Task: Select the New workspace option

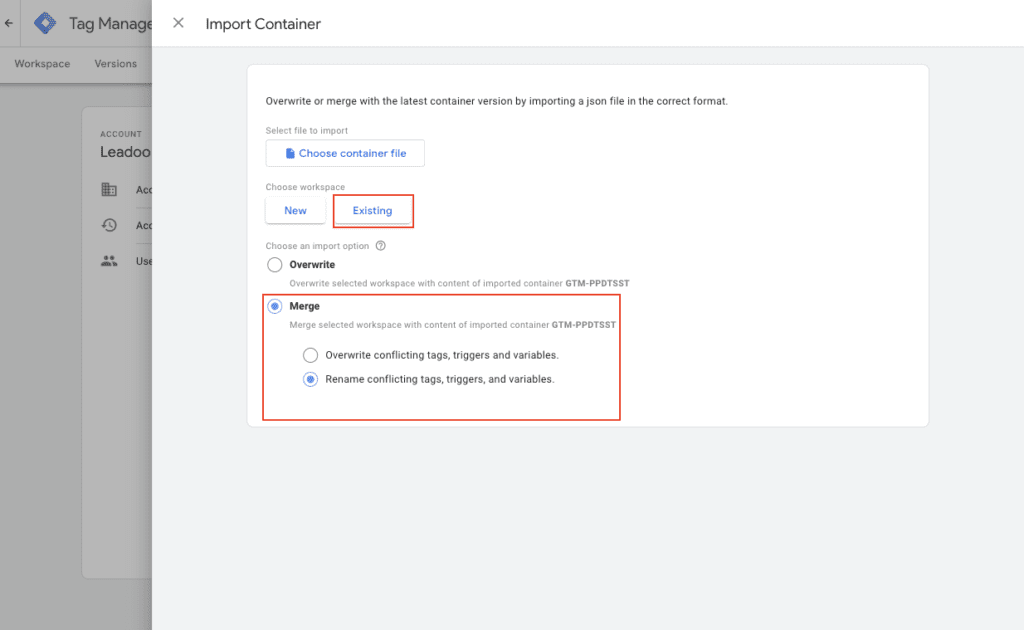Action: click(x=294, y=210)
